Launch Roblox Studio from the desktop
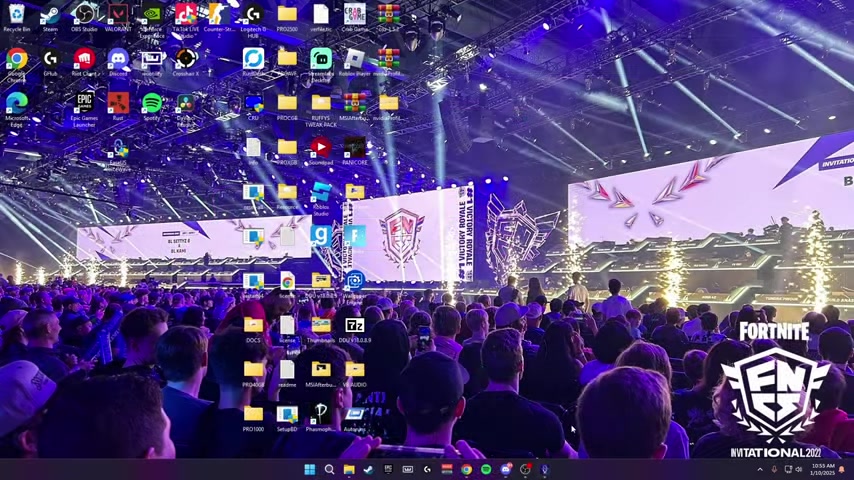This screenshot has height=480, width=854. pyautogui.click(x=321, y=192)
